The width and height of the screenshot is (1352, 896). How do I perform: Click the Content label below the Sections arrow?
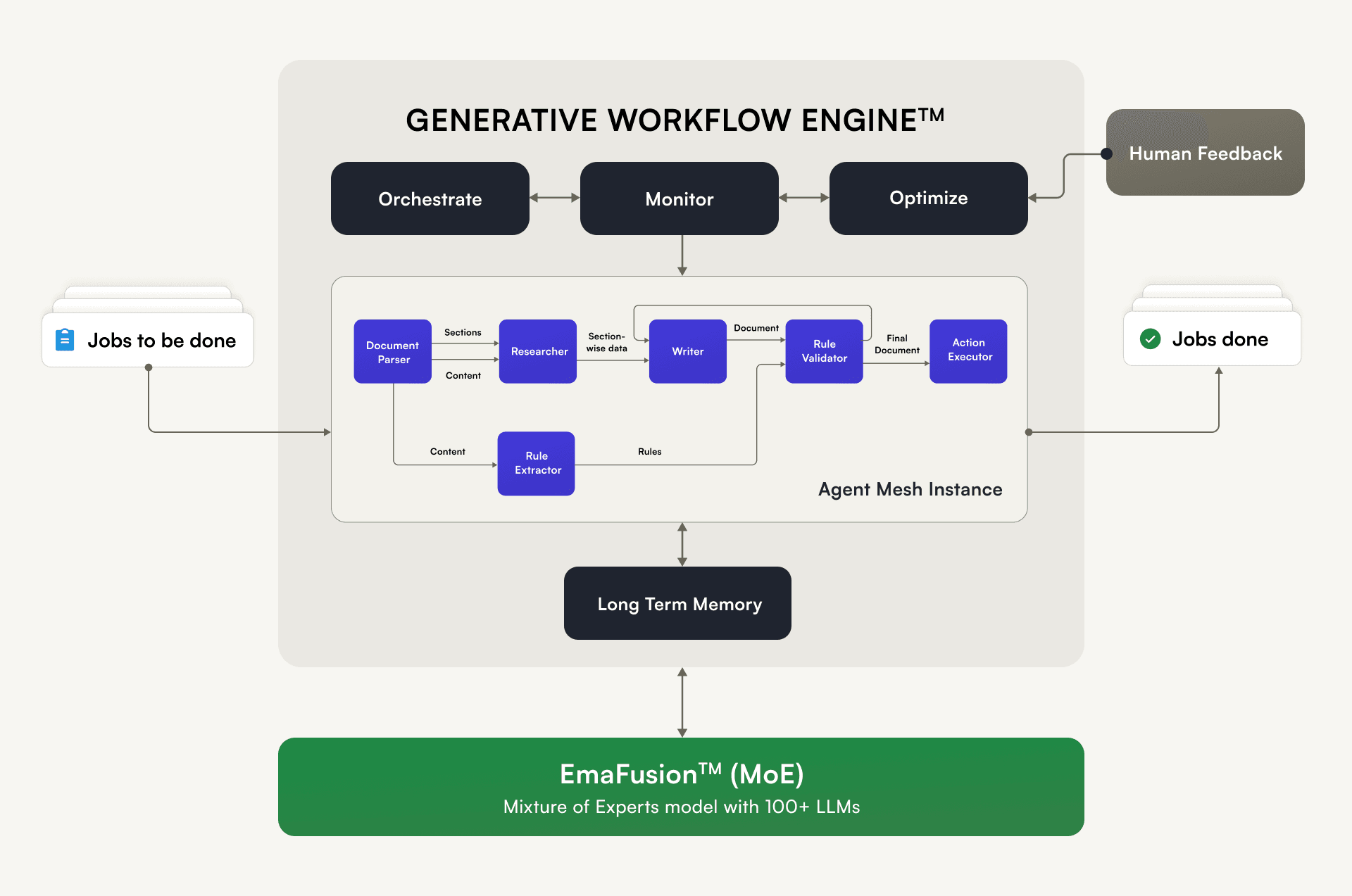tap(463, 375)
